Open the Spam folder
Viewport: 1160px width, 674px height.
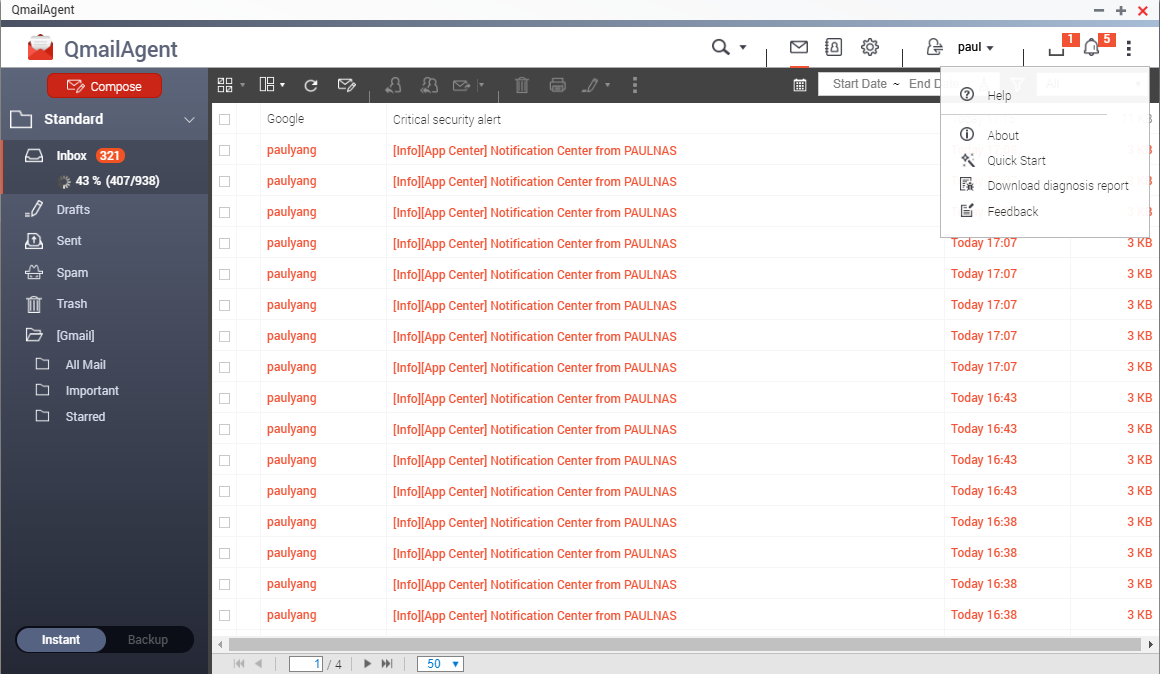click(x=72, y=272)
